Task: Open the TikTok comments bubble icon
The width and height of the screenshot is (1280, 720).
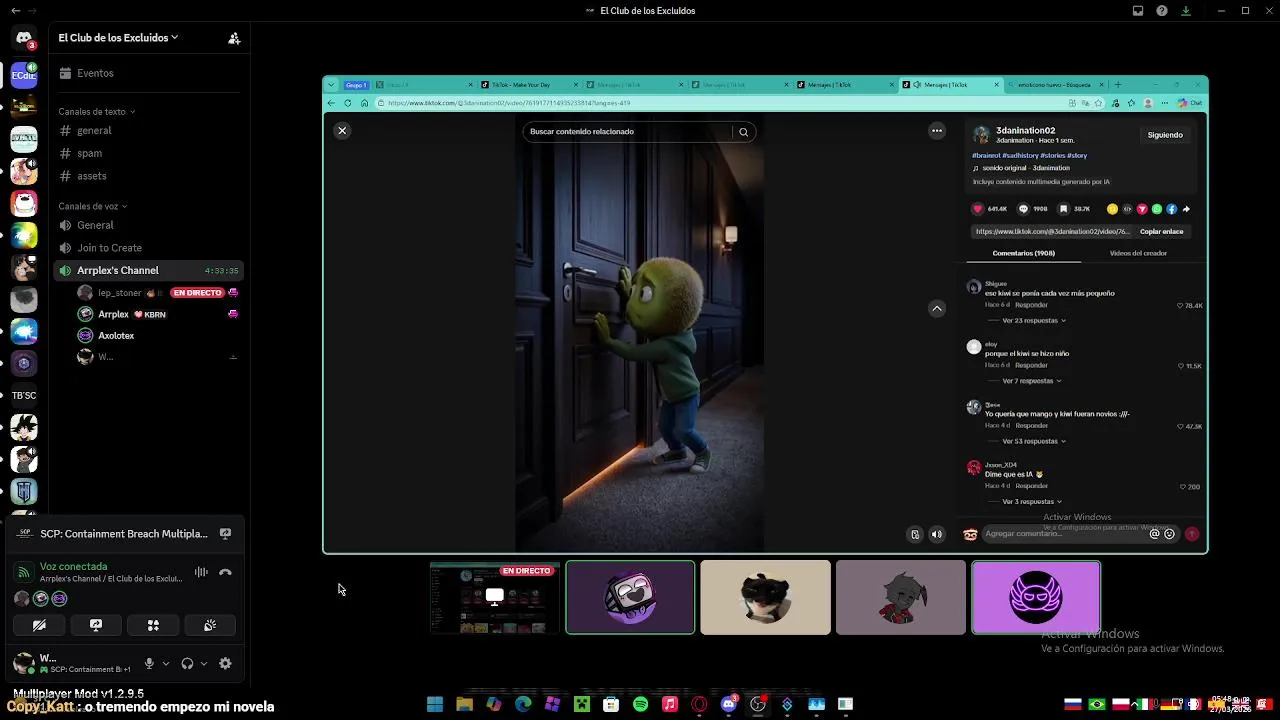Action: [1023, 209]
